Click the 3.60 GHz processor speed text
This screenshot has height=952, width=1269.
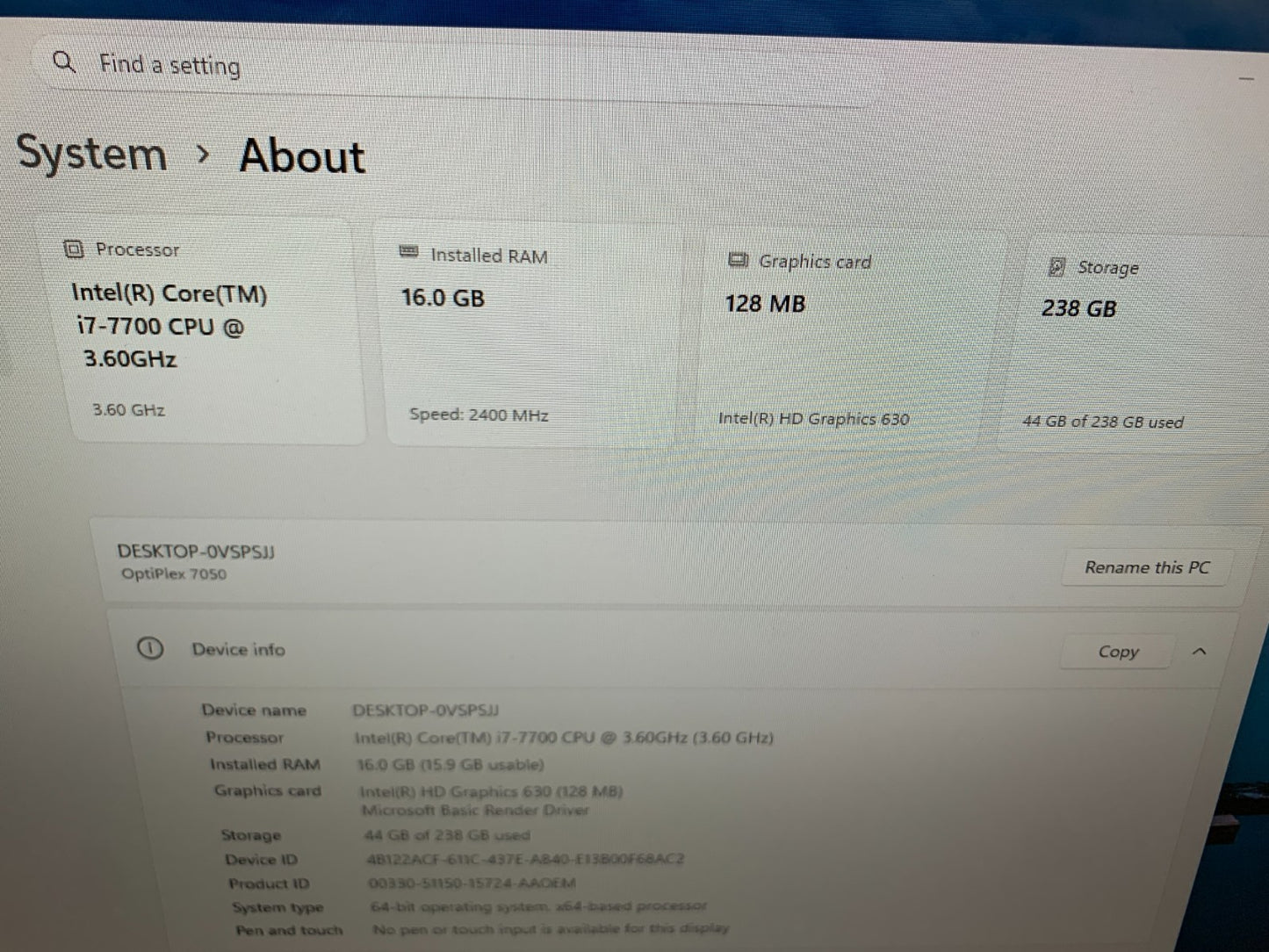pos(128,410)
